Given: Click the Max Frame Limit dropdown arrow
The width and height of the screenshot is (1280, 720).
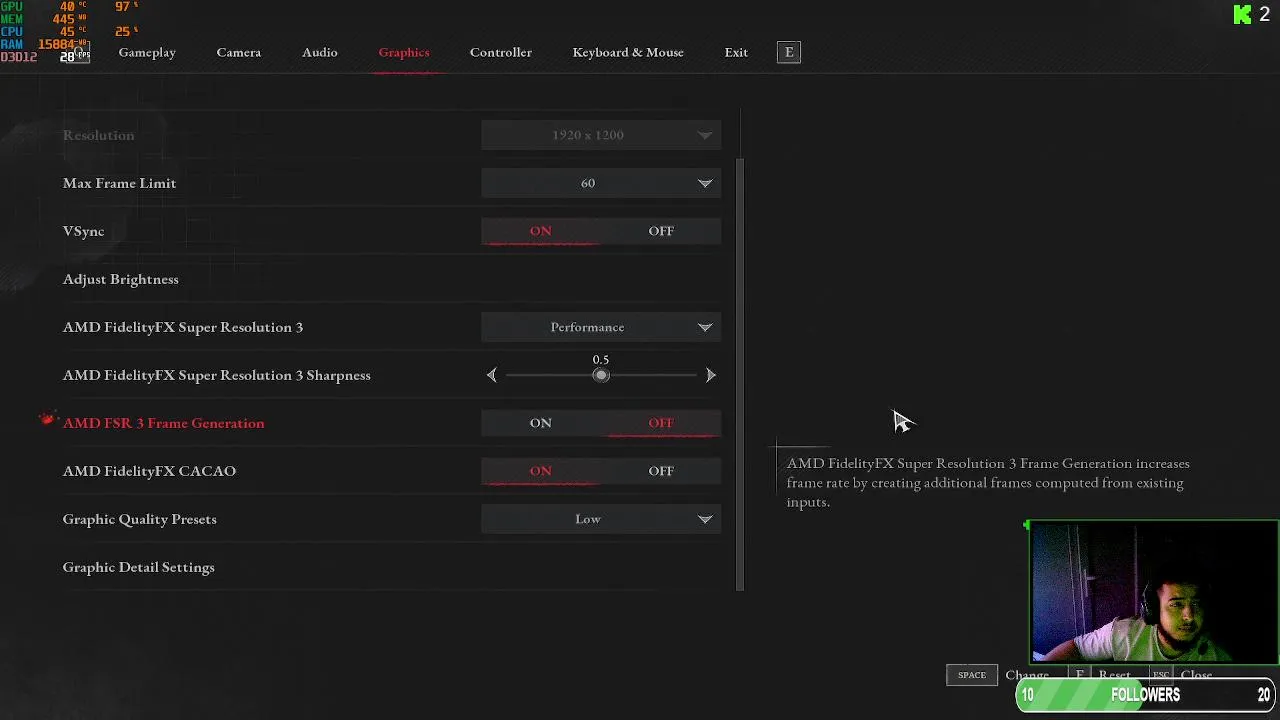Looking at the screenshot, I should point(705,183).
